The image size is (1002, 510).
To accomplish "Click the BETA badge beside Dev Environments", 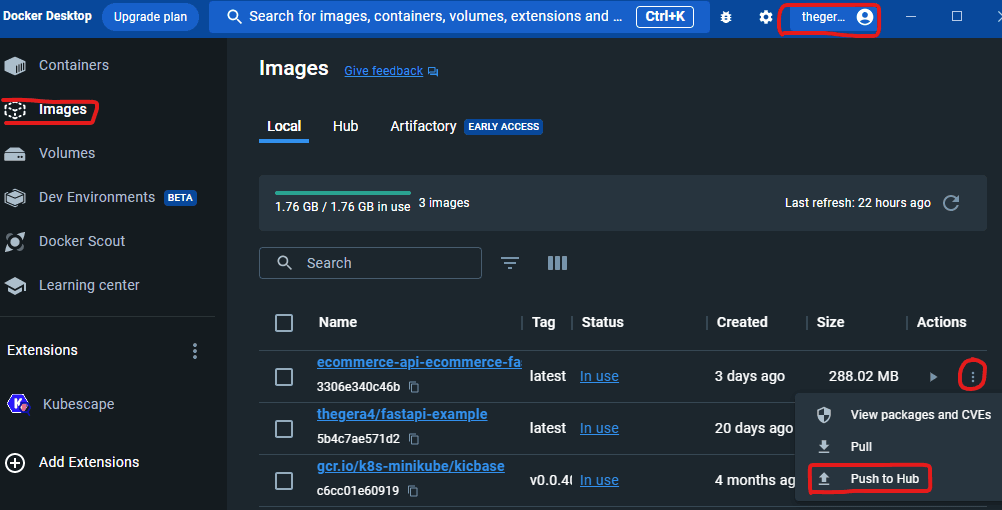I will coord(180,198).
